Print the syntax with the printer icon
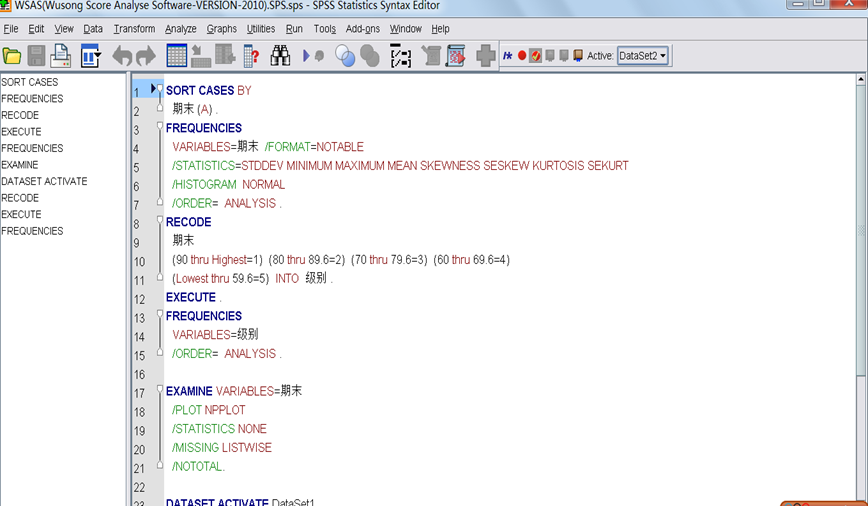 pyautogui.click(x=60, y=56)
